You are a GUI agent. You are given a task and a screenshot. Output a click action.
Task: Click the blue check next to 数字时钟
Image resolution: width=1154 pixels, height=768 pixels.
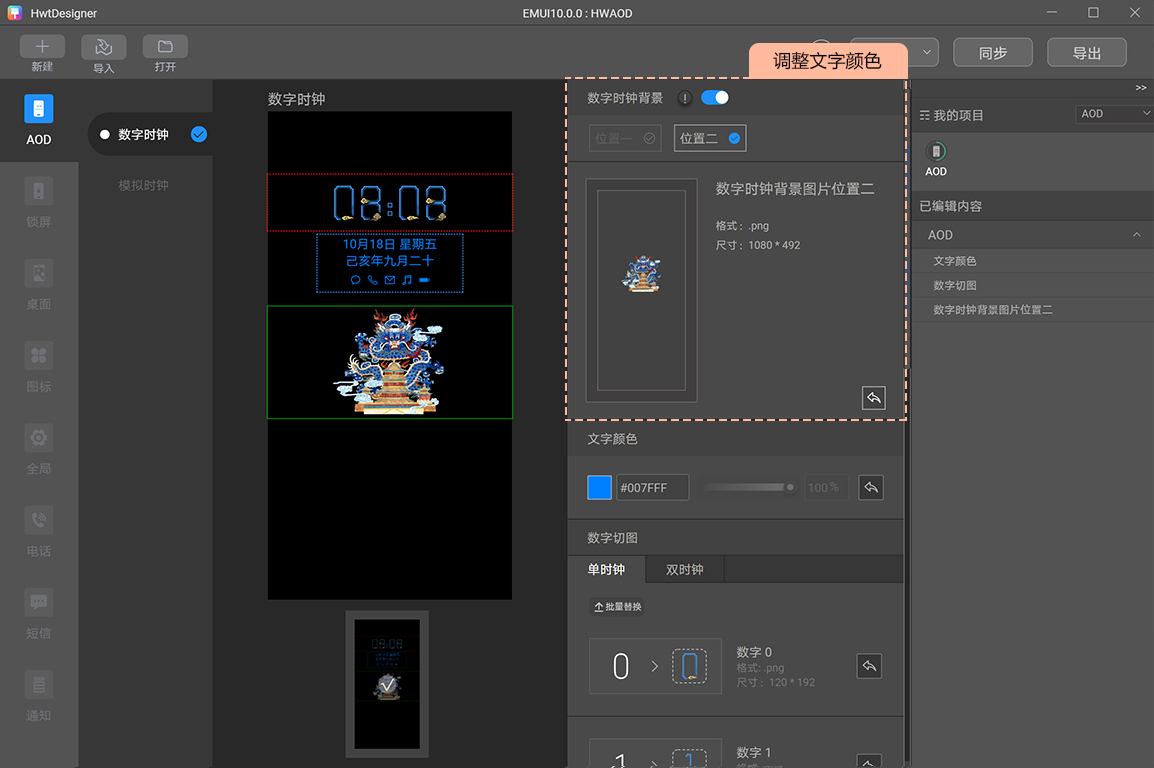(199, 134)
